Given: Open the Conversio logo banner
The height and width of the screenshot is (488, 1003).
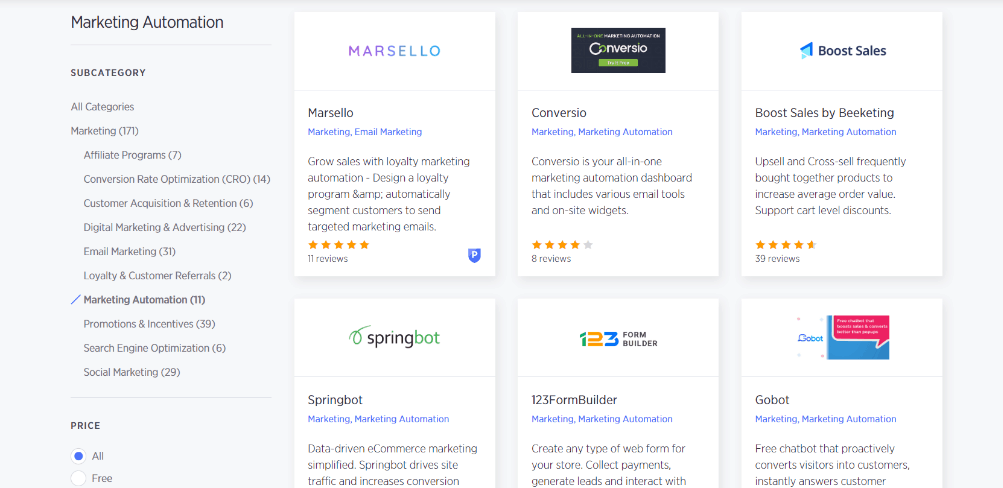Looking at the screenshot, I should coord(618,50).
